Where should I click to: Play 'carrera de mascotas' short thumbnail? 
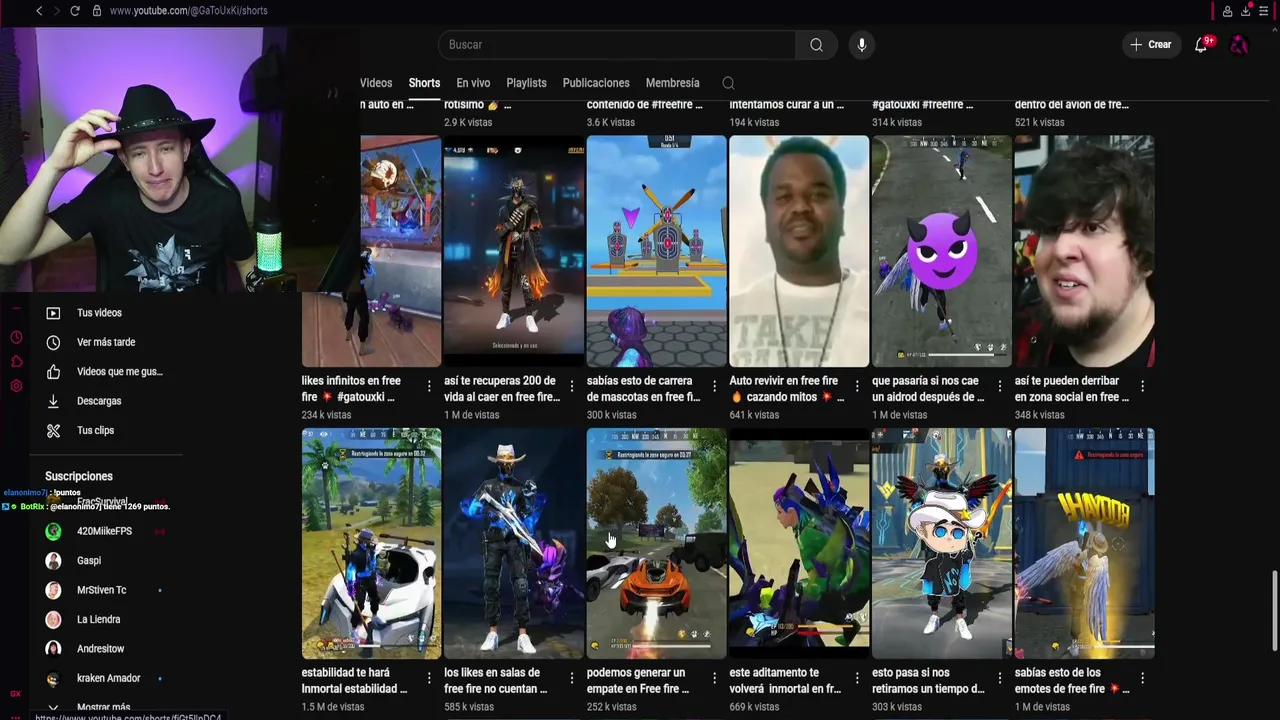656,252
